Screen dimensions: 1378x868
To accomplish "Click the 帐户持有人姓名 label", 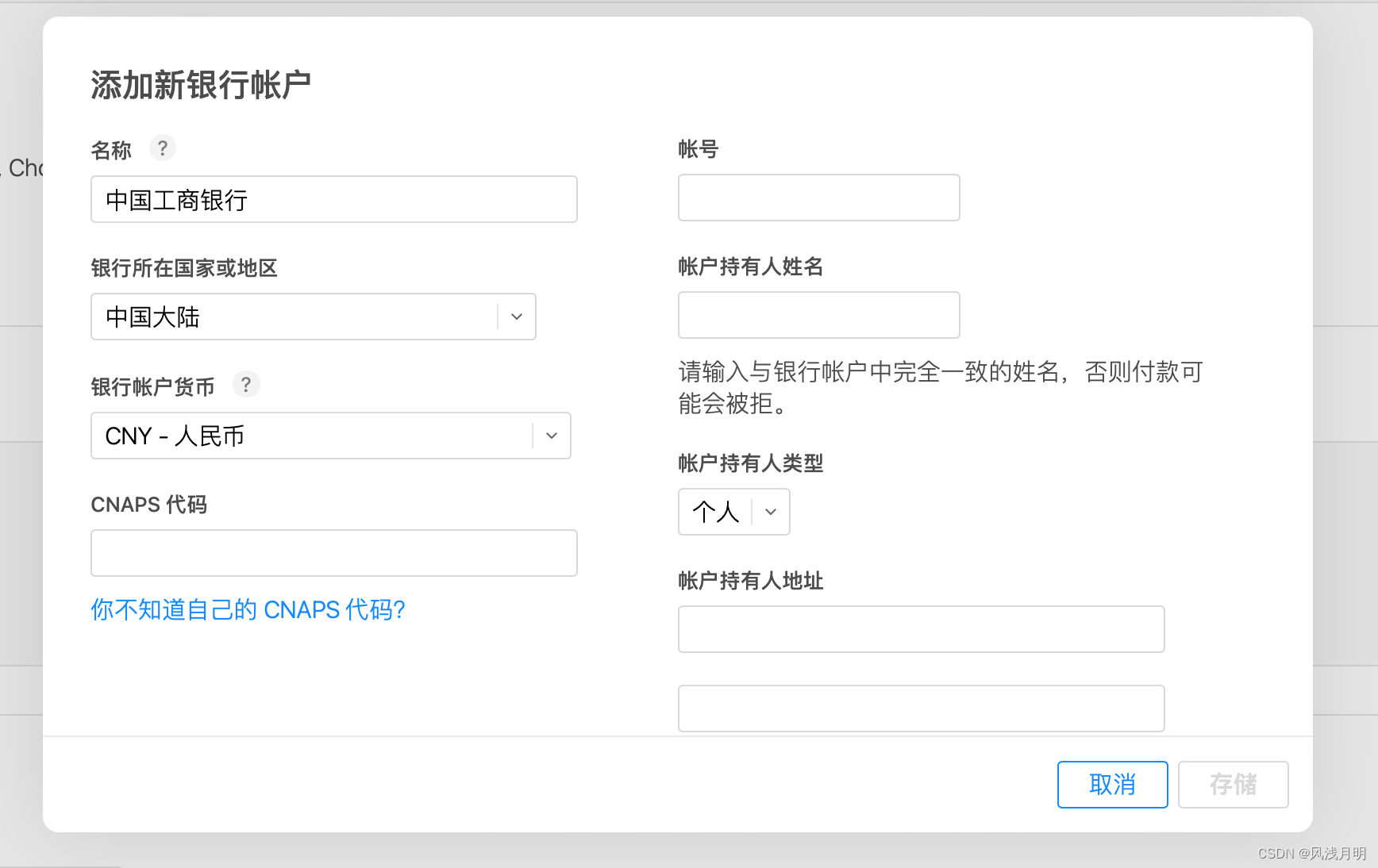I will click(x=751, y=267).
